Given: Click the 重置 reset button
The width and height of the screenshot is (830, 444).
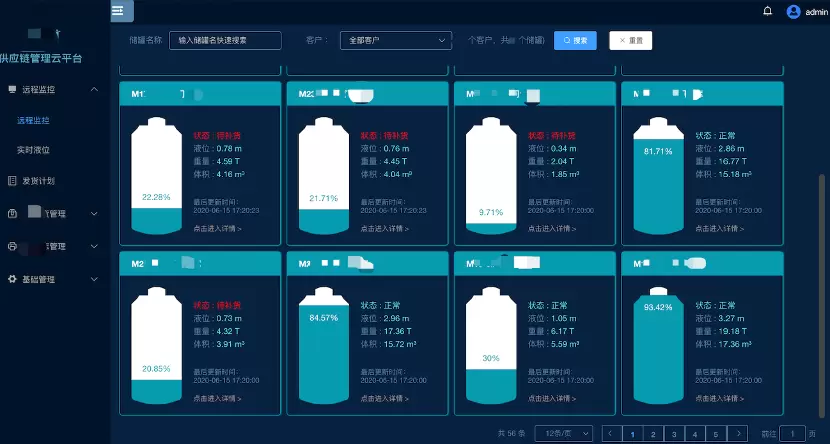Looking at the screenshot, I should 631,41.
